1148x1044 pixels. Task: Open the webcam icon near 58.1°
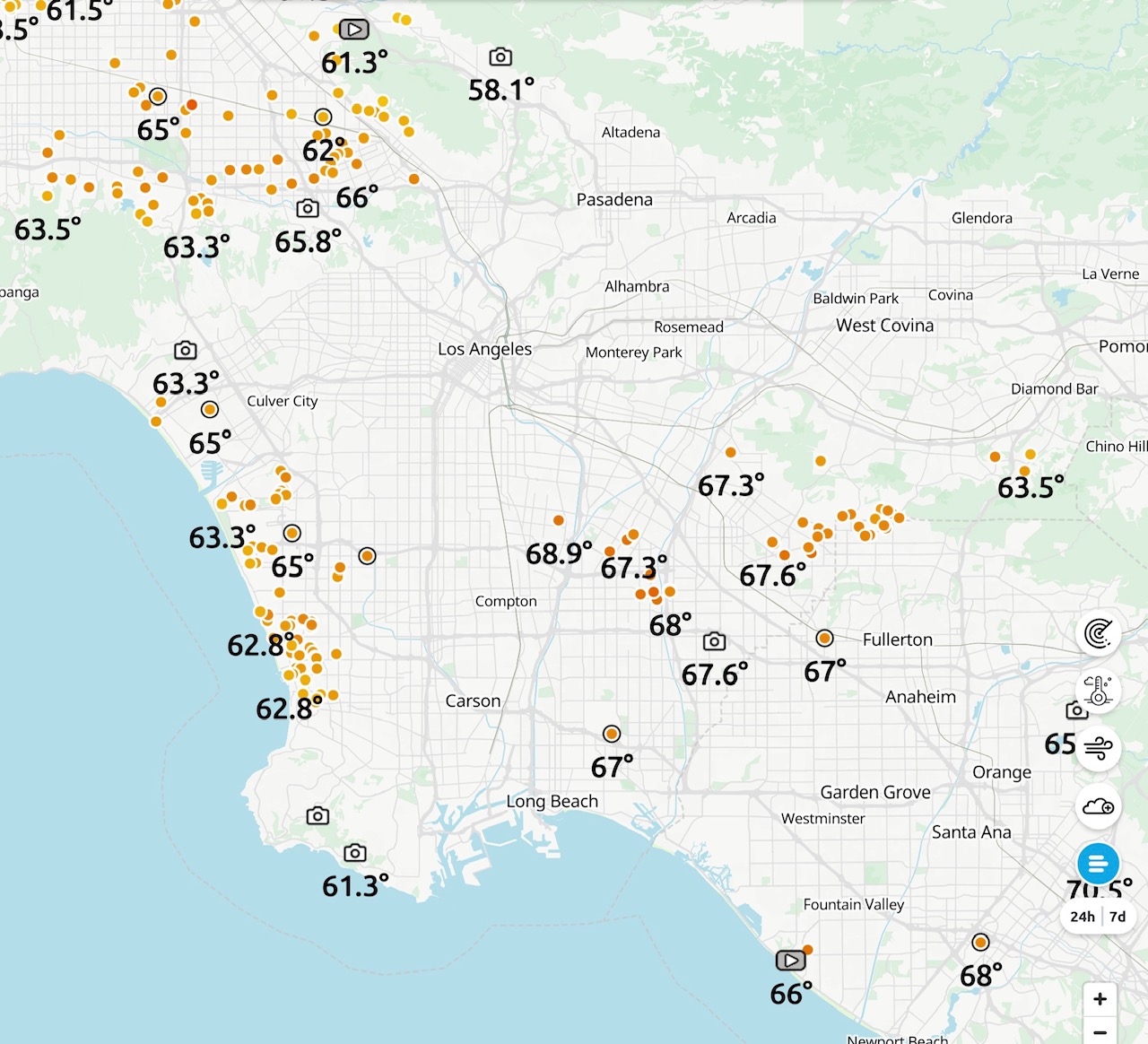coord(500,57)
